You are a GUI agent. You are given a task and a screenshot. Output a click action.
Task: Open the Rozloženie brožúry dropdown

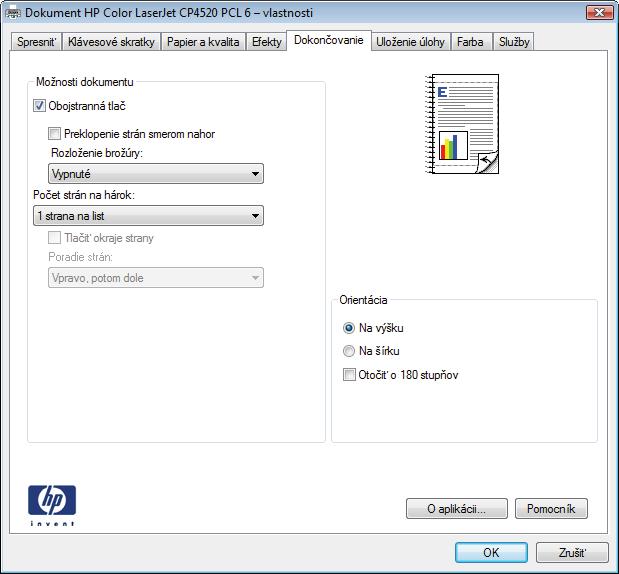[156, 174]
